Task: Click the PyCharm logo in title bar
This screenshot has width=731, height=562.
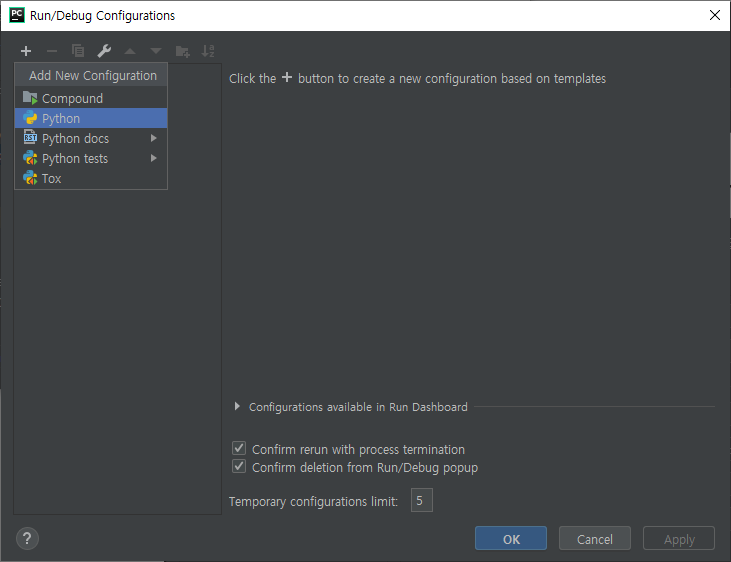Action: click(x=17, y=15)
